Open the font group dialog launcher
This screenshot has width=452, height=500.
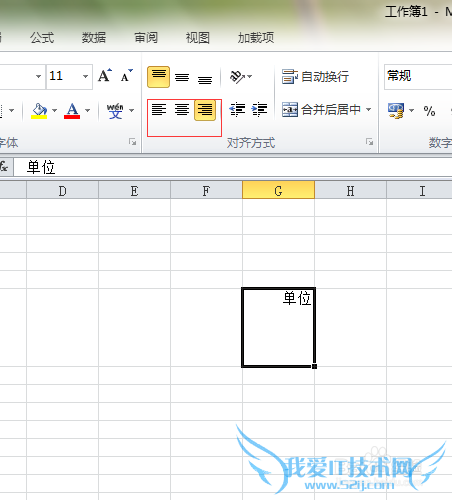[132, 142]
